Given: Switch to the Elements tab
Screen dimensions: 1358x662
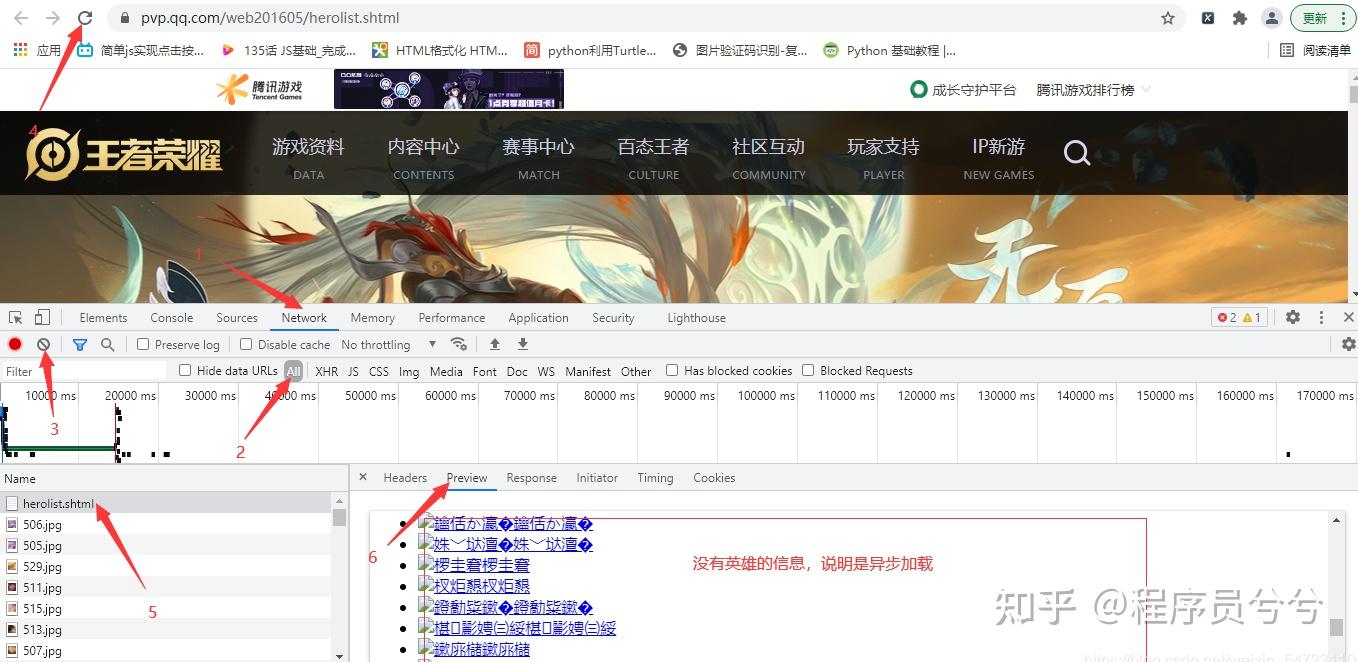Looking at the screenshot, I should pos(103,318).
